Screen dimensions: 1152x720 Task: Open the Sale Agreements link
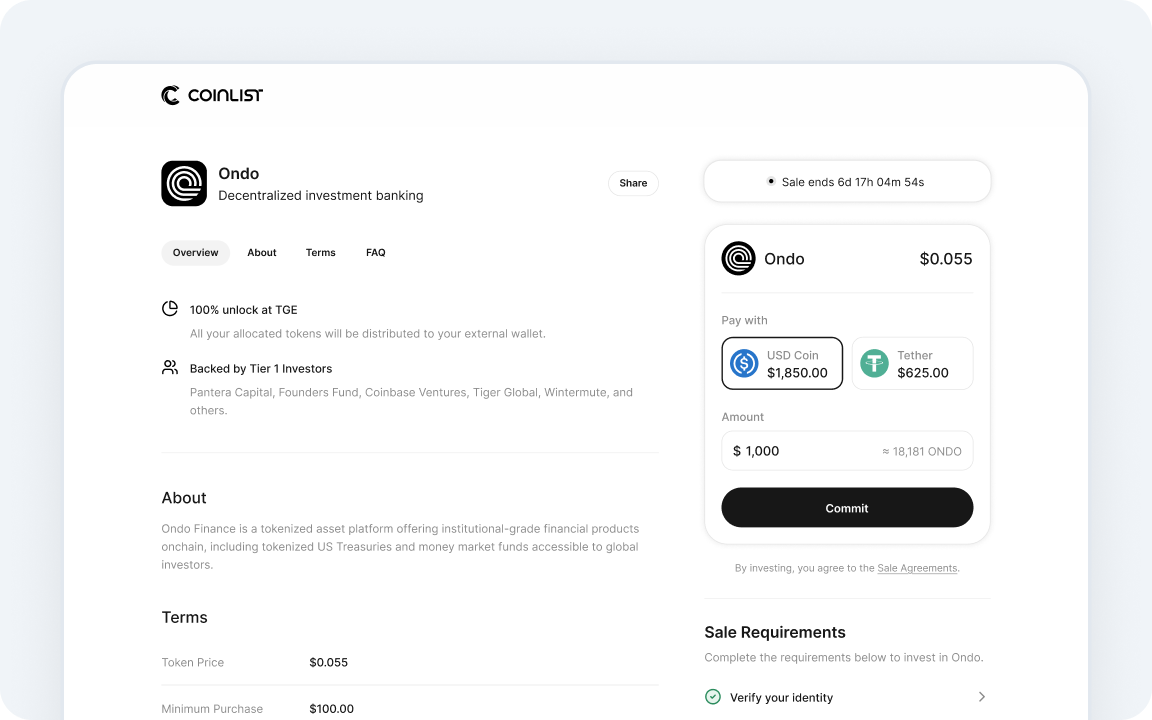[917, 568]
